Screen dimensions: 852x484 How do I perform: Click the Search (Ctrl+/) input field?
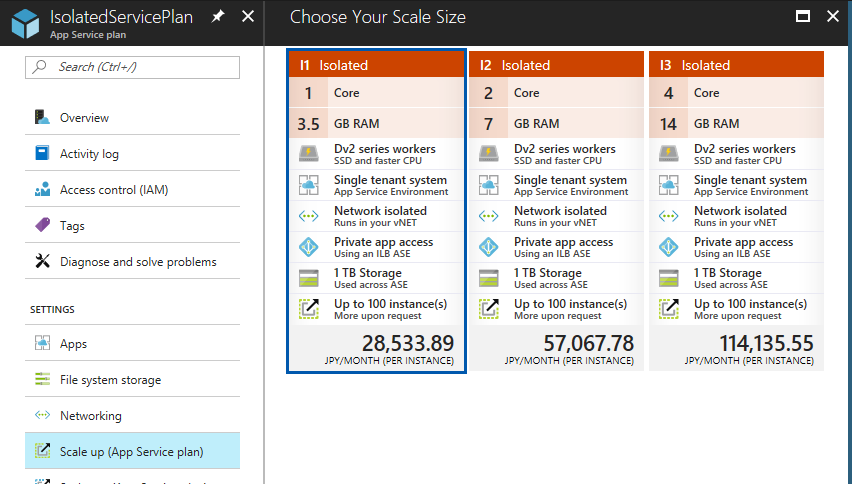pos(132,67)
